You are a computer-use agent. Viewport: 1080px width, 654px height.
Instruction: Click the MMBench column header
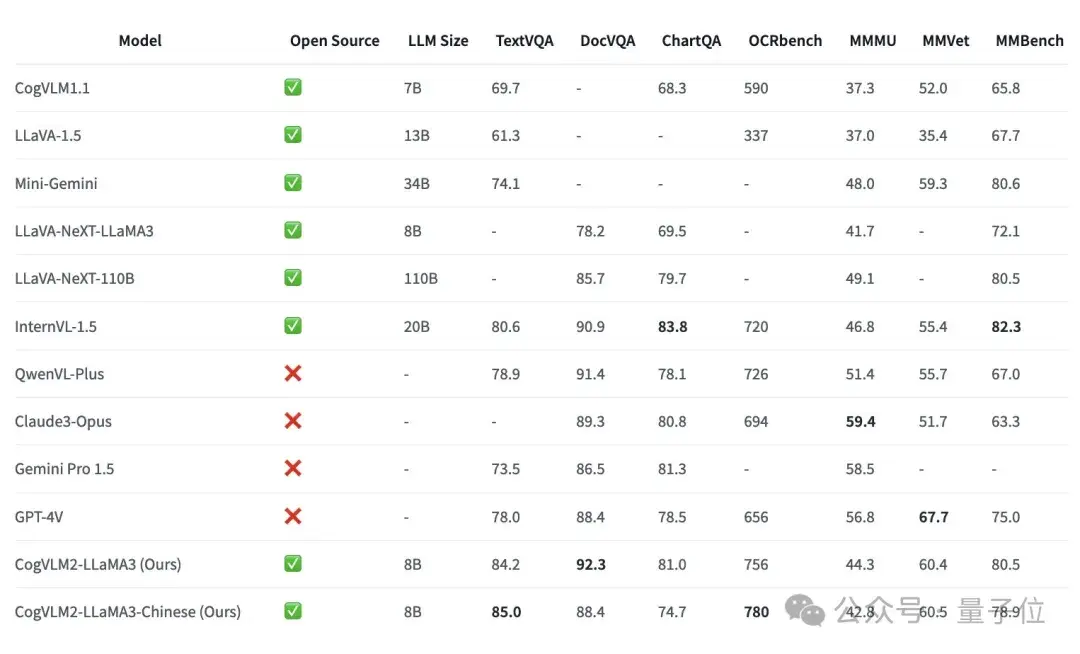[1029, 41]
